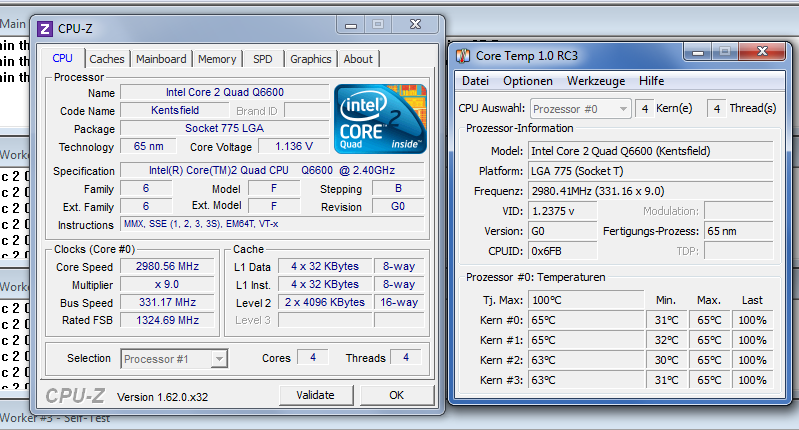
Task: Click the Core Speed value 2980.56 MHz
Action: point(167,266)
